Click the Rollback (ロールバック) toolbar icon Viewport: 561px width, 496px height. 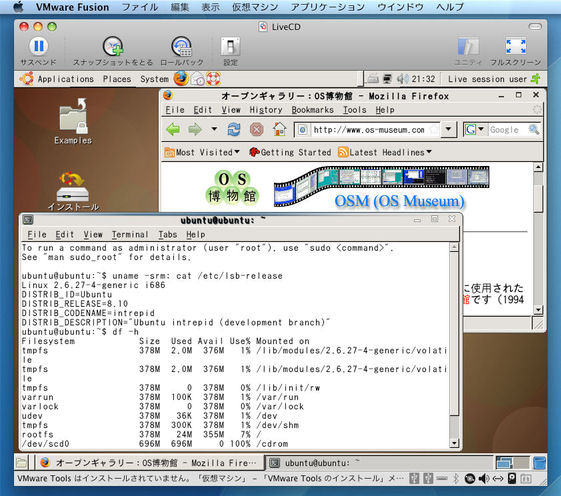(x=182, y=47)
